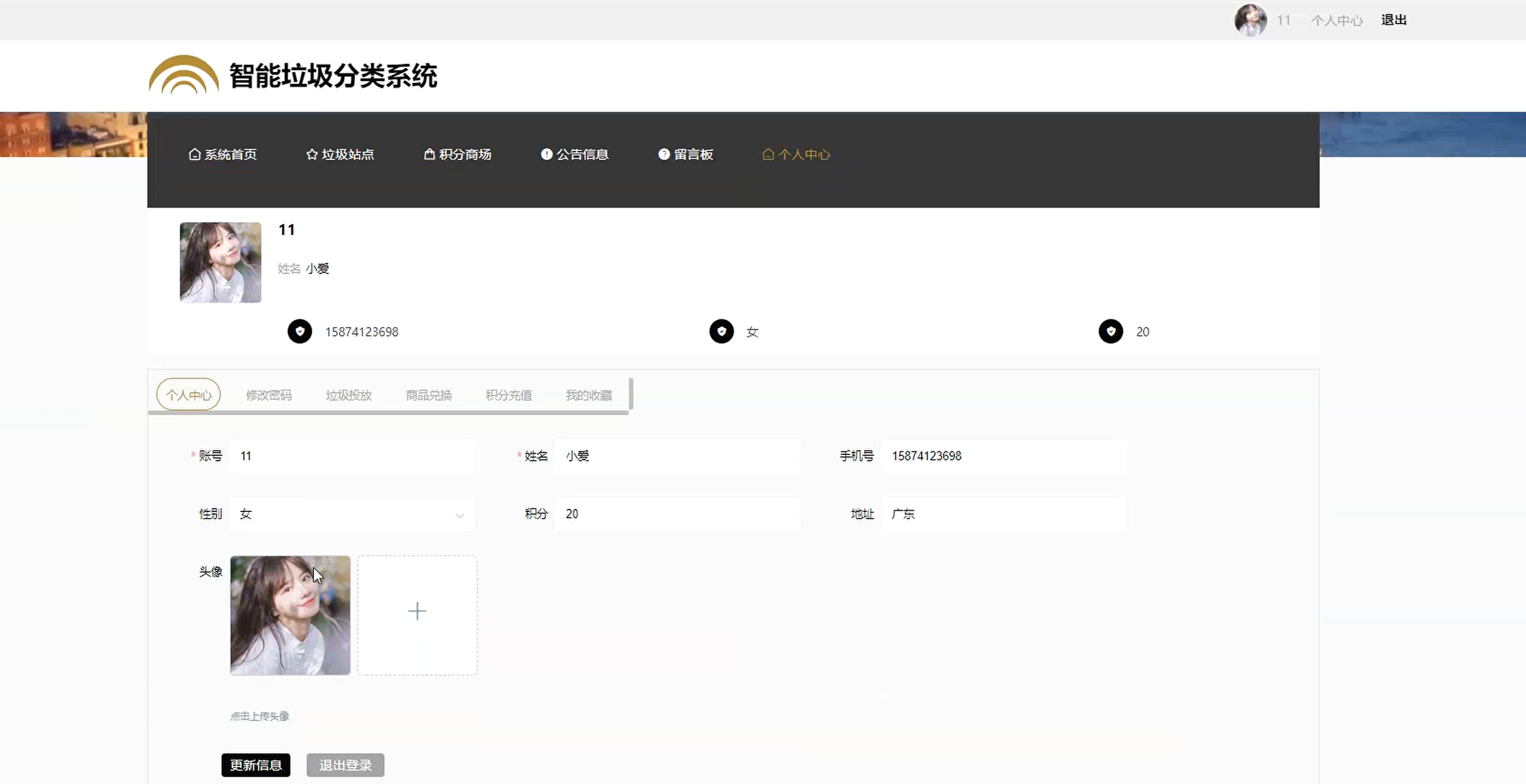Click 个人中心 link in the top bar
This screenshot has width=1526, height=784.
click(x=1337, y=21)
